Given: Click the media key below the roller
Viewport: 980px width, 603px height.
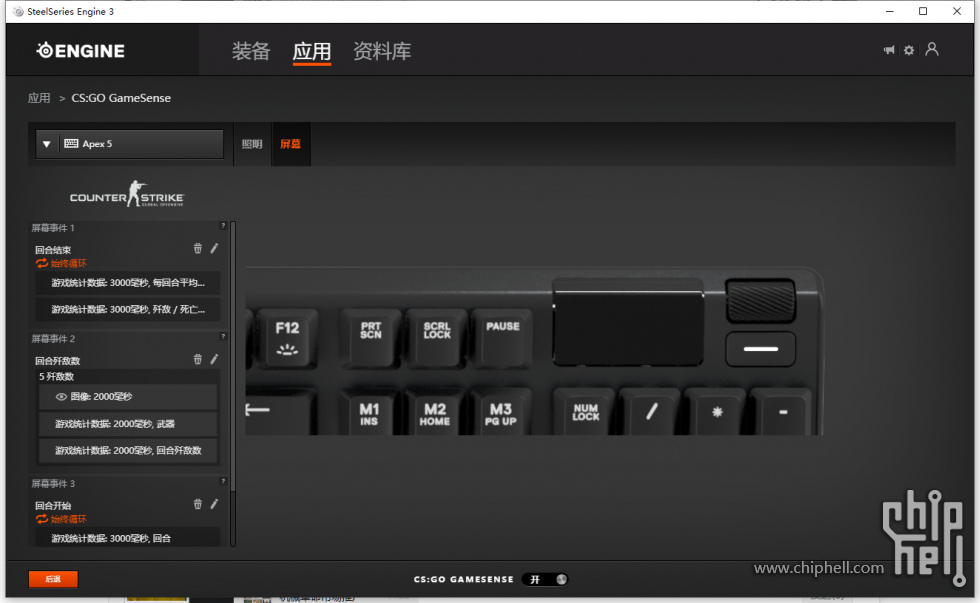Looking at the screenshot, I should tap(760, 349).
